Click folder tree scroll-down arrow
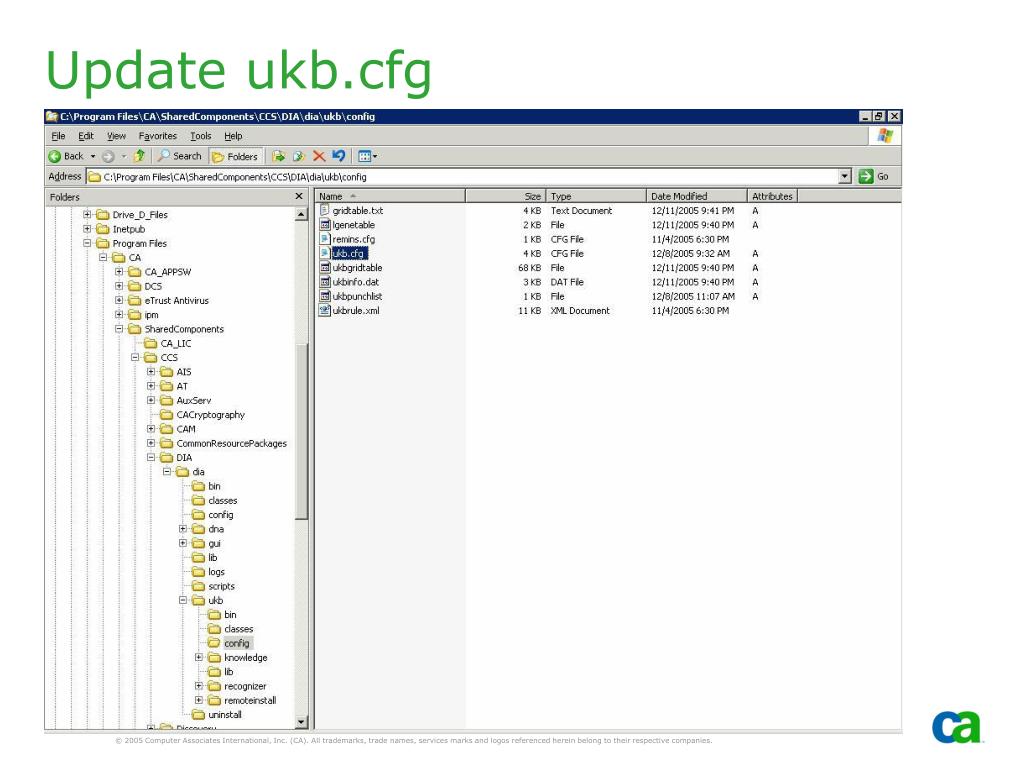The height and width of the screenshot is (768, 1024). pyautogui.click(x=301, y=722)
